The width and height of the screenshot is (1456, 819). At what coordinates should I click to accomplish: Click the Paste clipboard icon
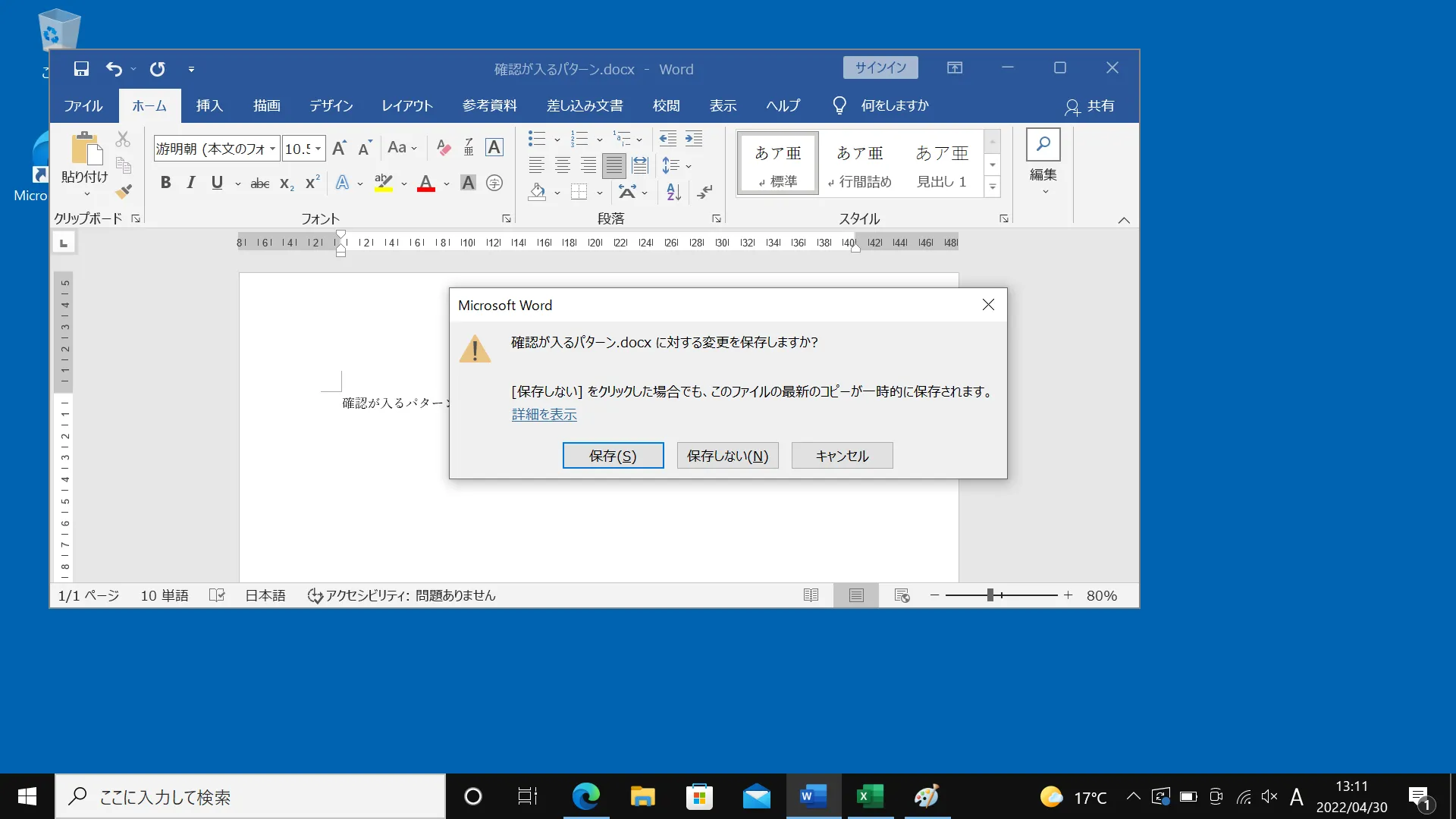point(86,149)
